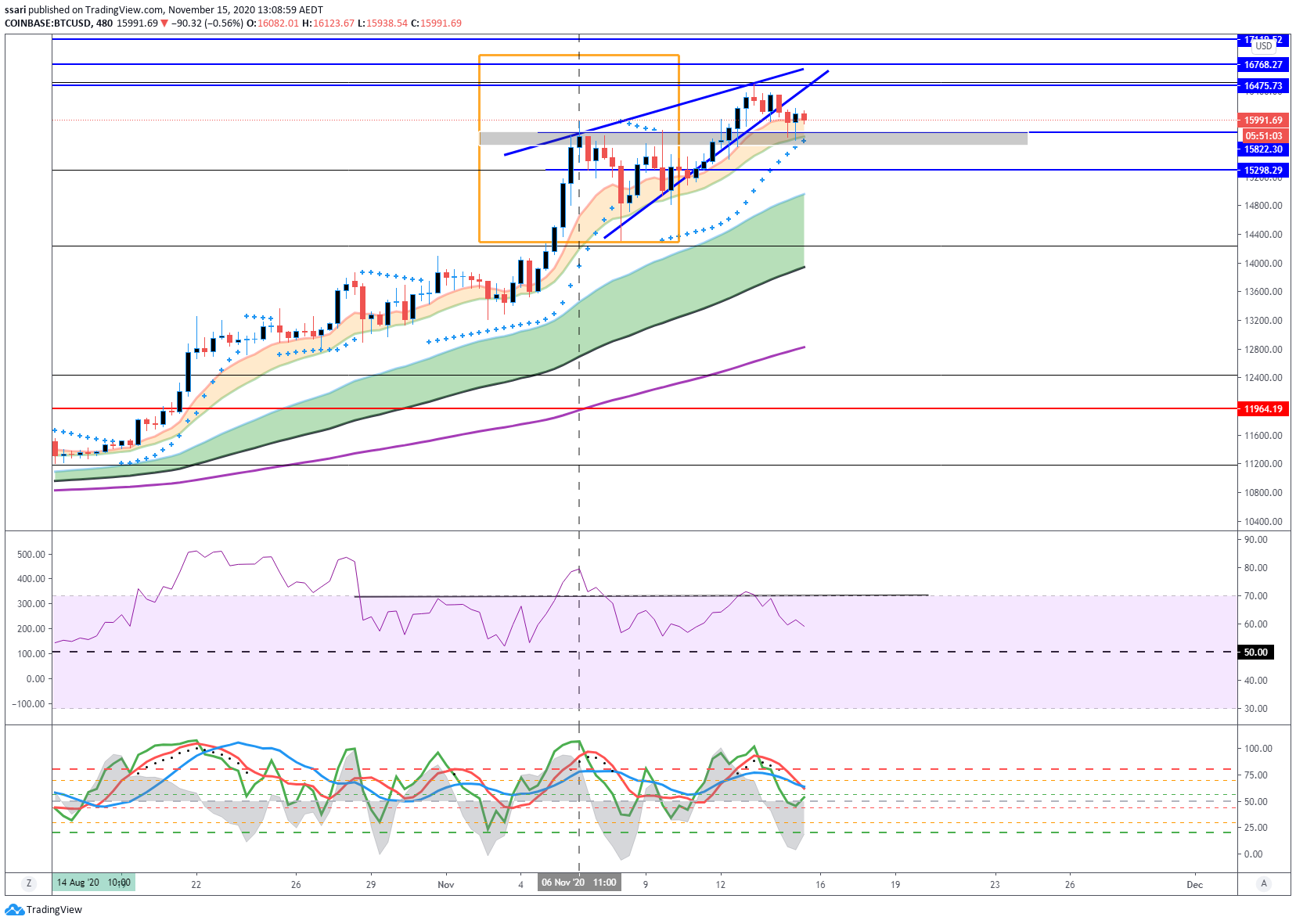Click the 10400.00 price axis tick

[1263, 522]
